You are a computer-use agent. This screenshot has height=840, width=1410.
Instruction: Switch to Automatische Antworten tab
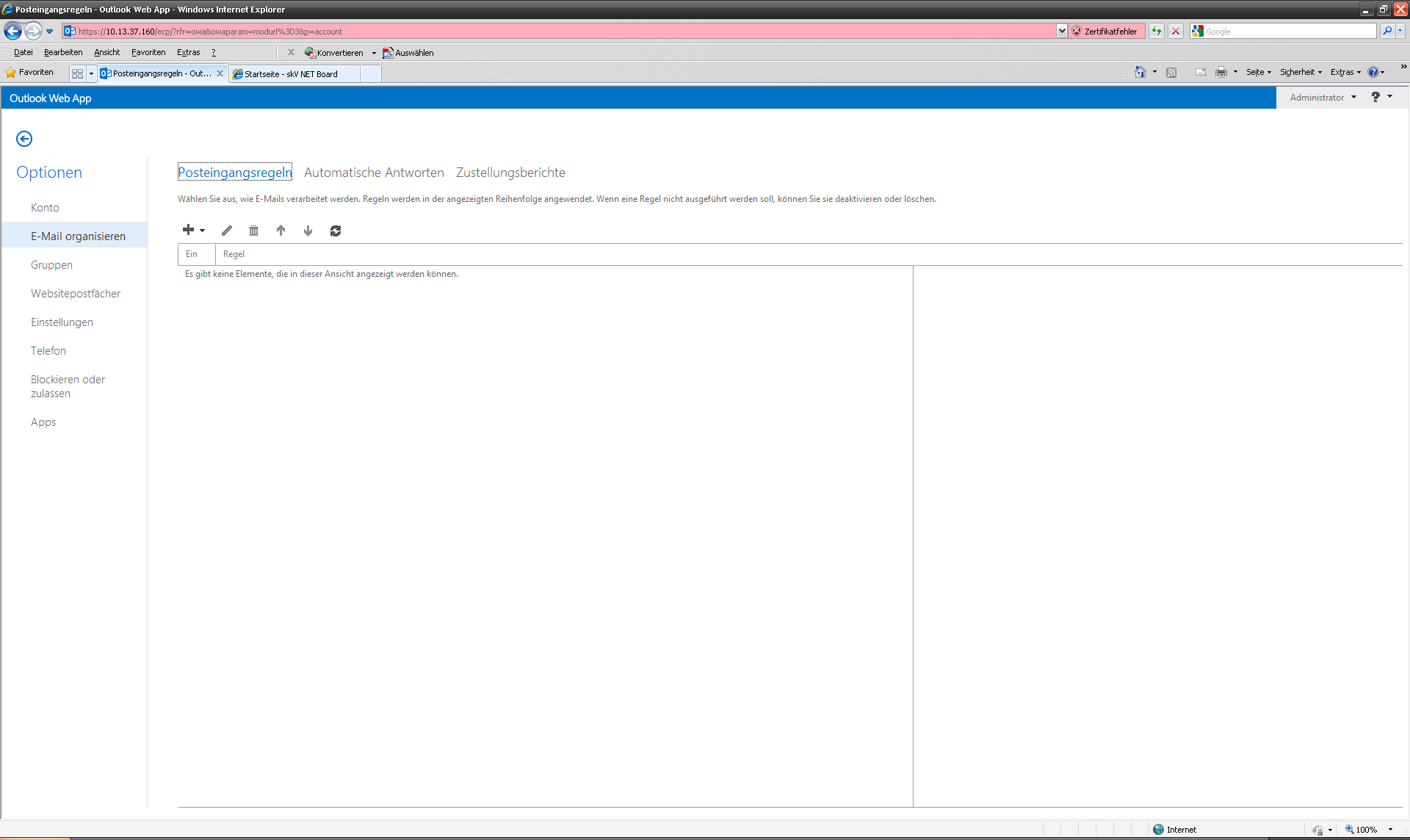click(x=374, y=173)
